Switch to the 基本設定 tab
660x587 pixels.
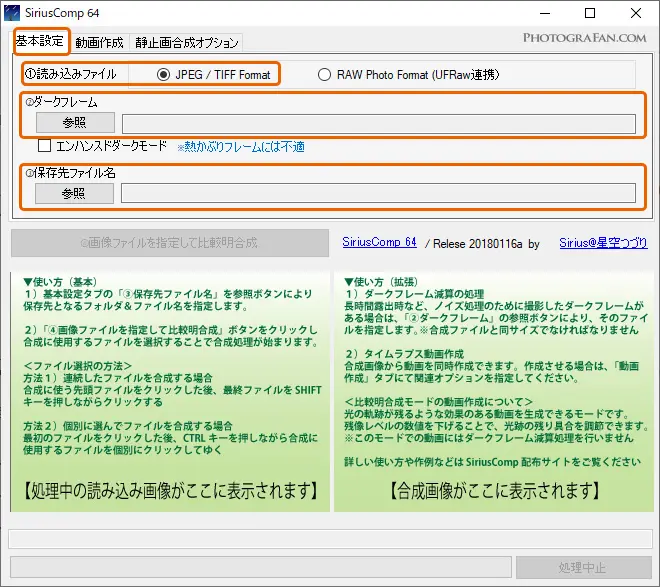[40, 41]
